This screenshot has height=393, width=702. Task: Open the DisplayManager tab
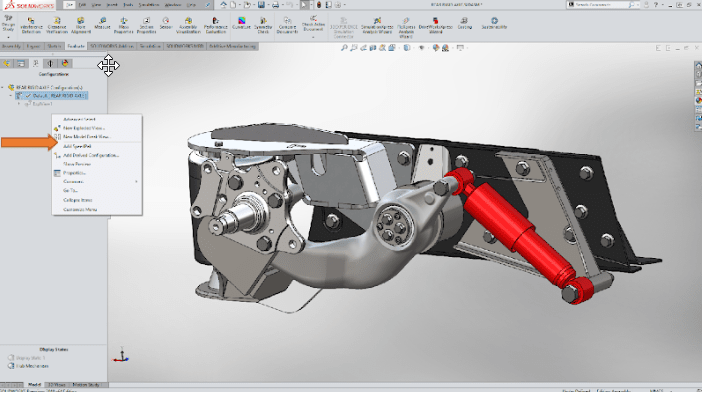(65, 64)
